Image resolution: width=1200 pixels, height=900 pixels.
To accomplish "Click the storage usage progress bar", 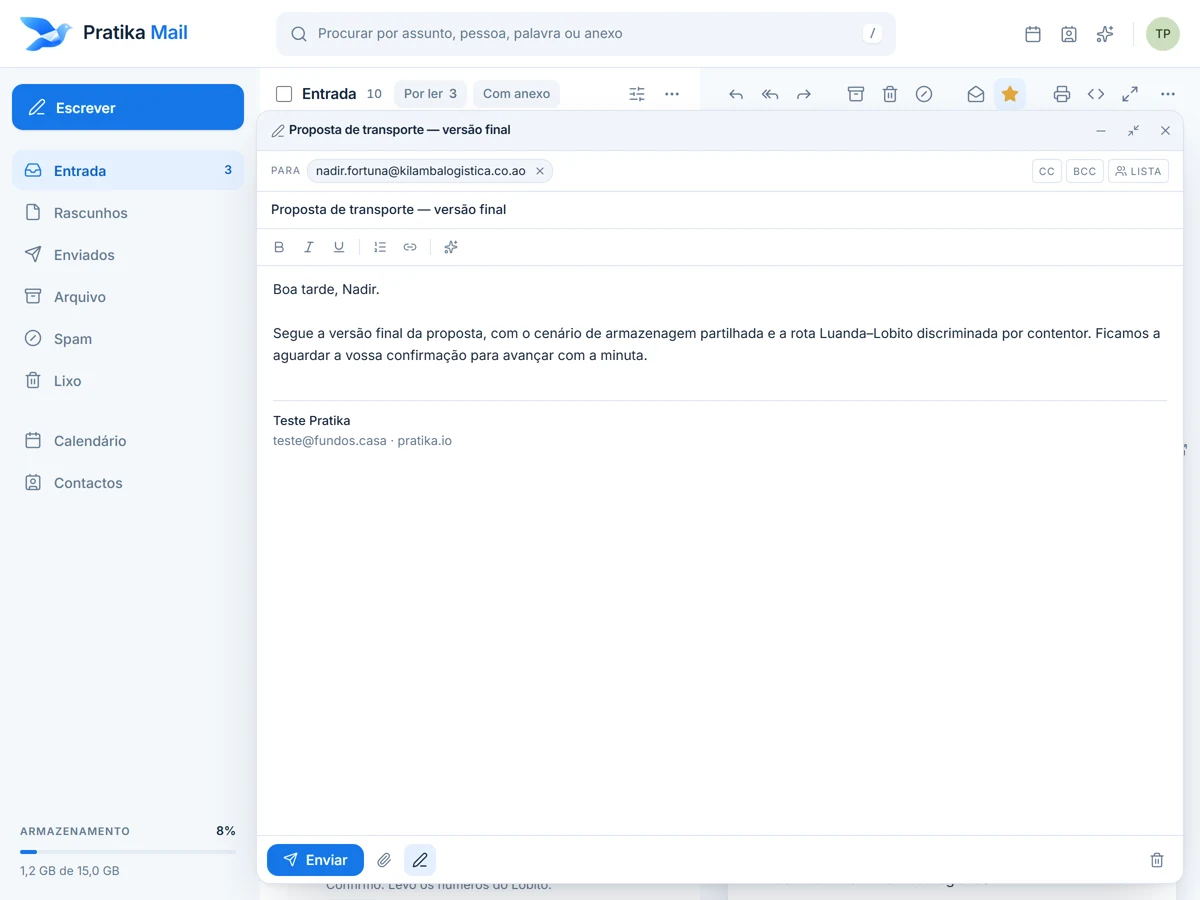I will tap(128, 852).
